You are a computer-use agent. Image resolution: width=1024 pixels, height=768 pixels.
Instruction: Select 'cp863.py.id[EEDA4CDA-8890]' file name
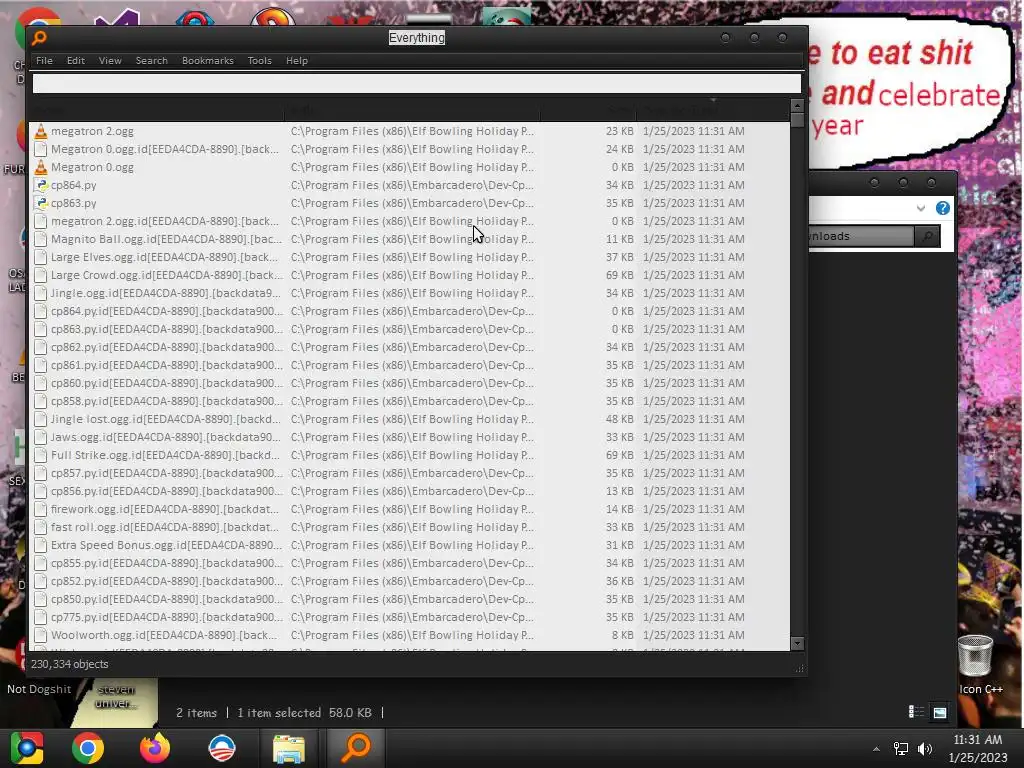coord(167,329)
